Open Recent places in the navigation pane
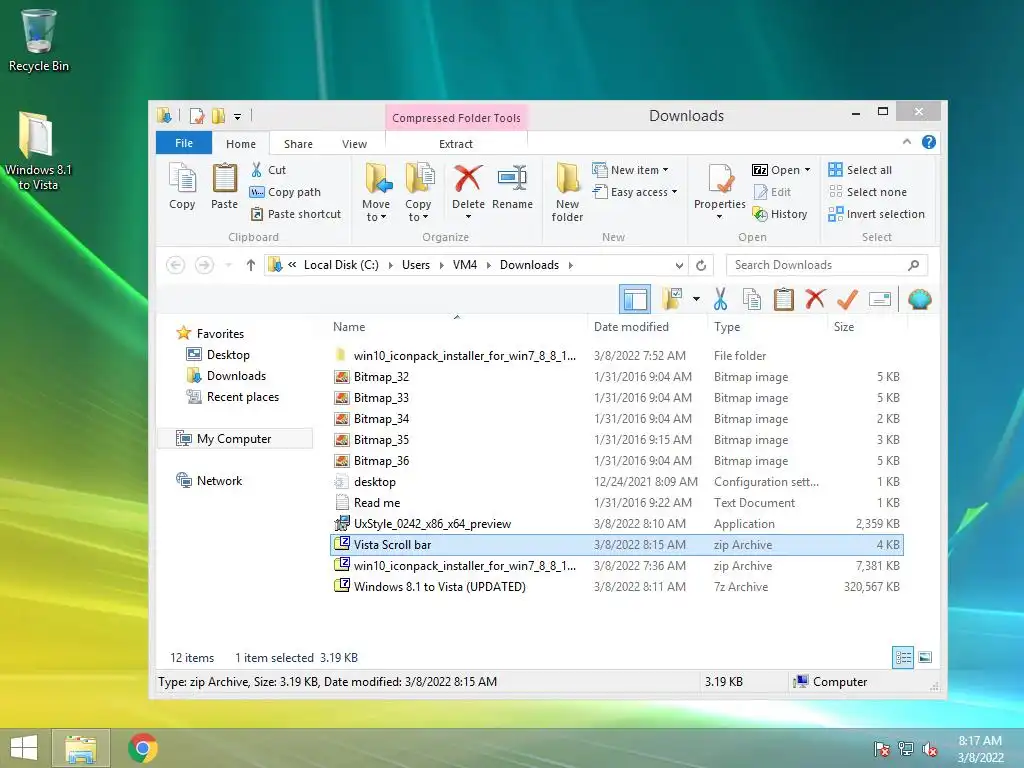The width and height of the screenshot is (1024, 768). [233, 396]
